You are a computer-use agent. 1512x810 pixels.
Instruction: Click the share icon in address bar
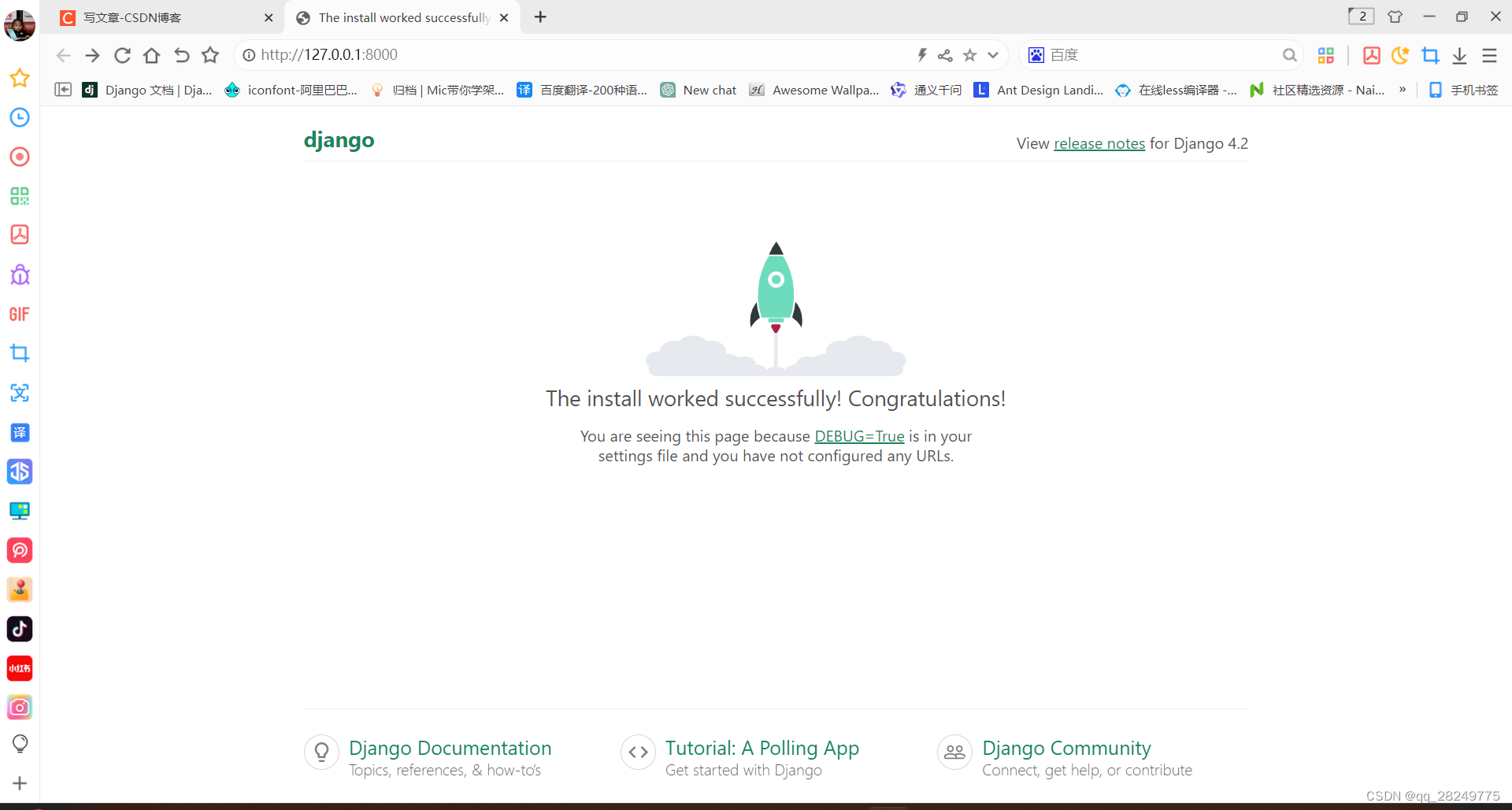[945, 55]
